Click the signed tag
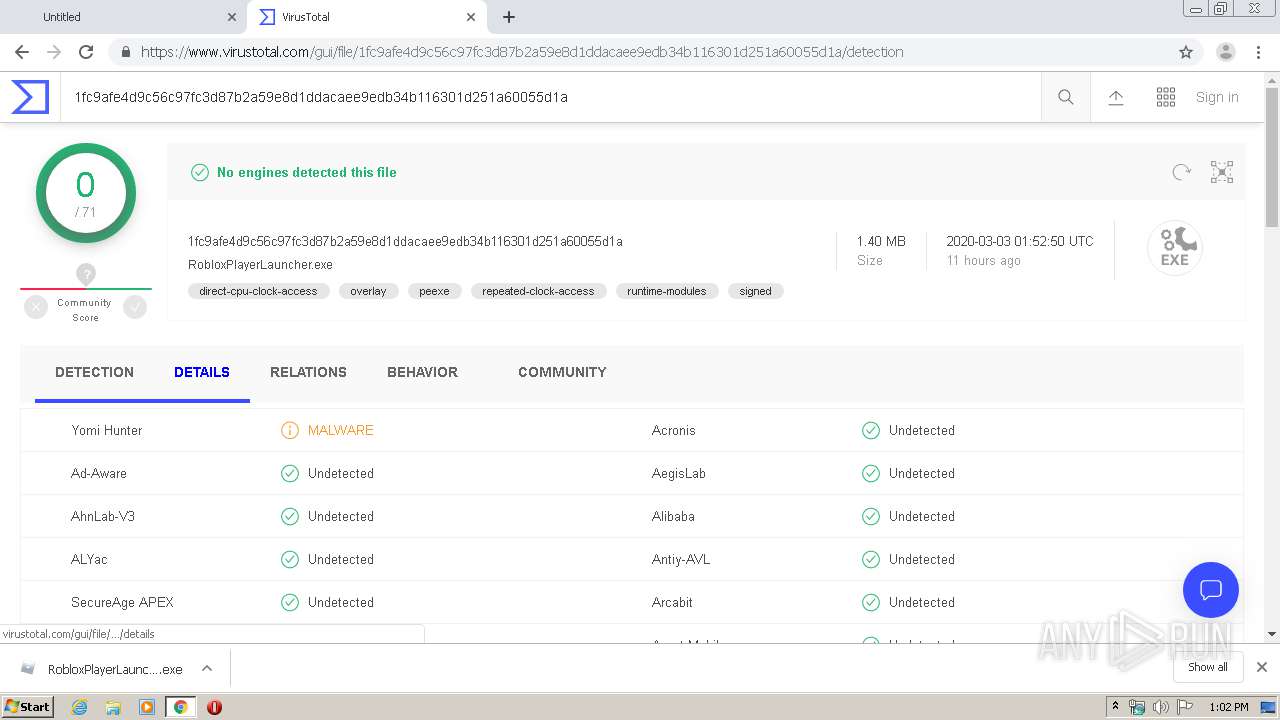The width and height of the screenshot is (1280, 720). 755,291
